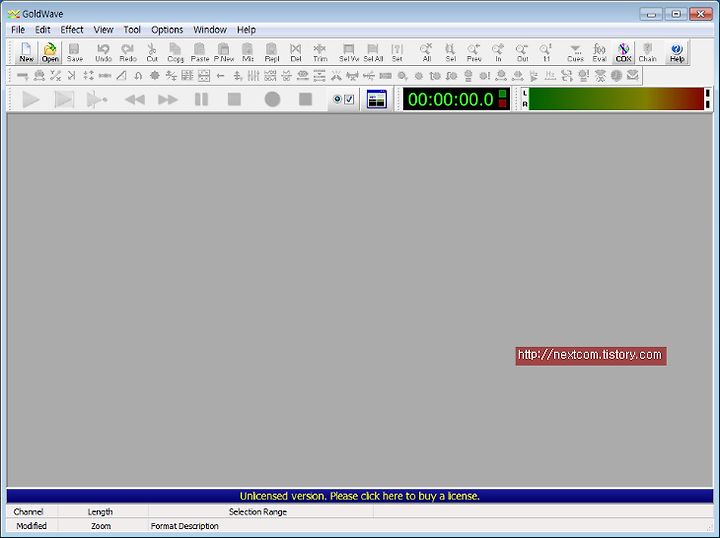Click the Length status bar cell
This screenshot has height=538, width=720.
[x=103, y=511]
